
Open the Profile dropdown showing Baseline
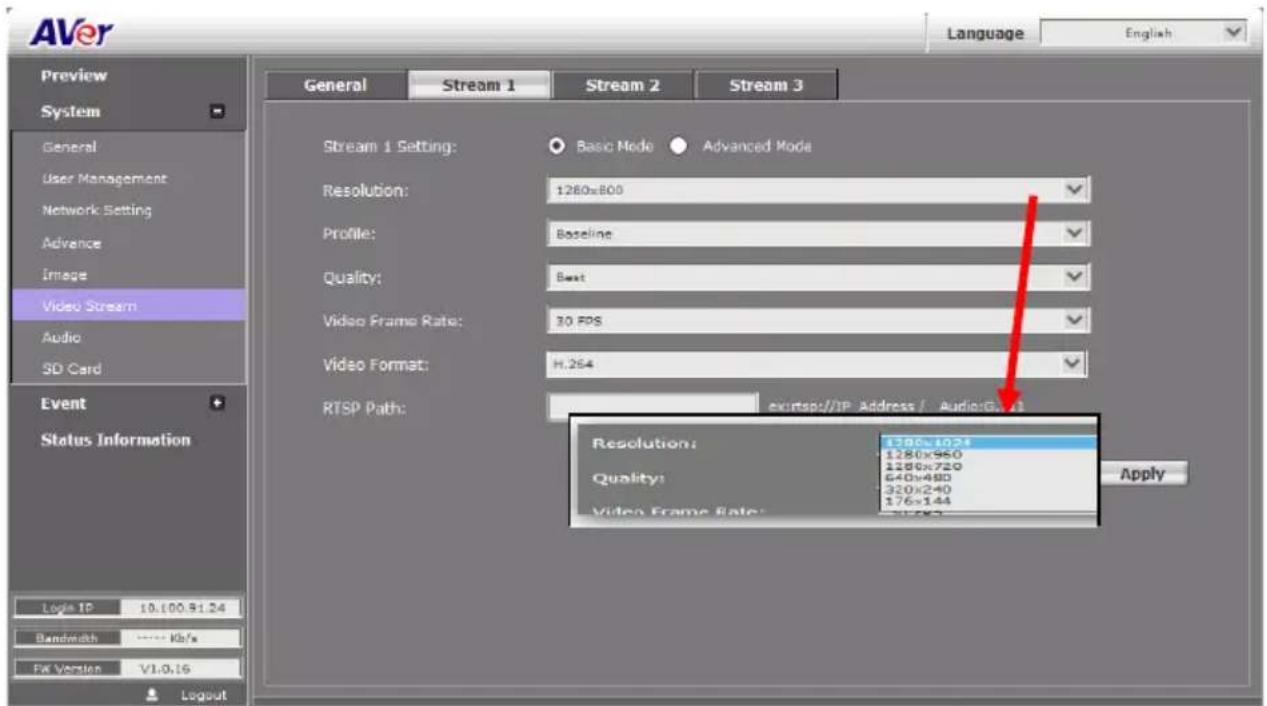[x=818, y=234]
